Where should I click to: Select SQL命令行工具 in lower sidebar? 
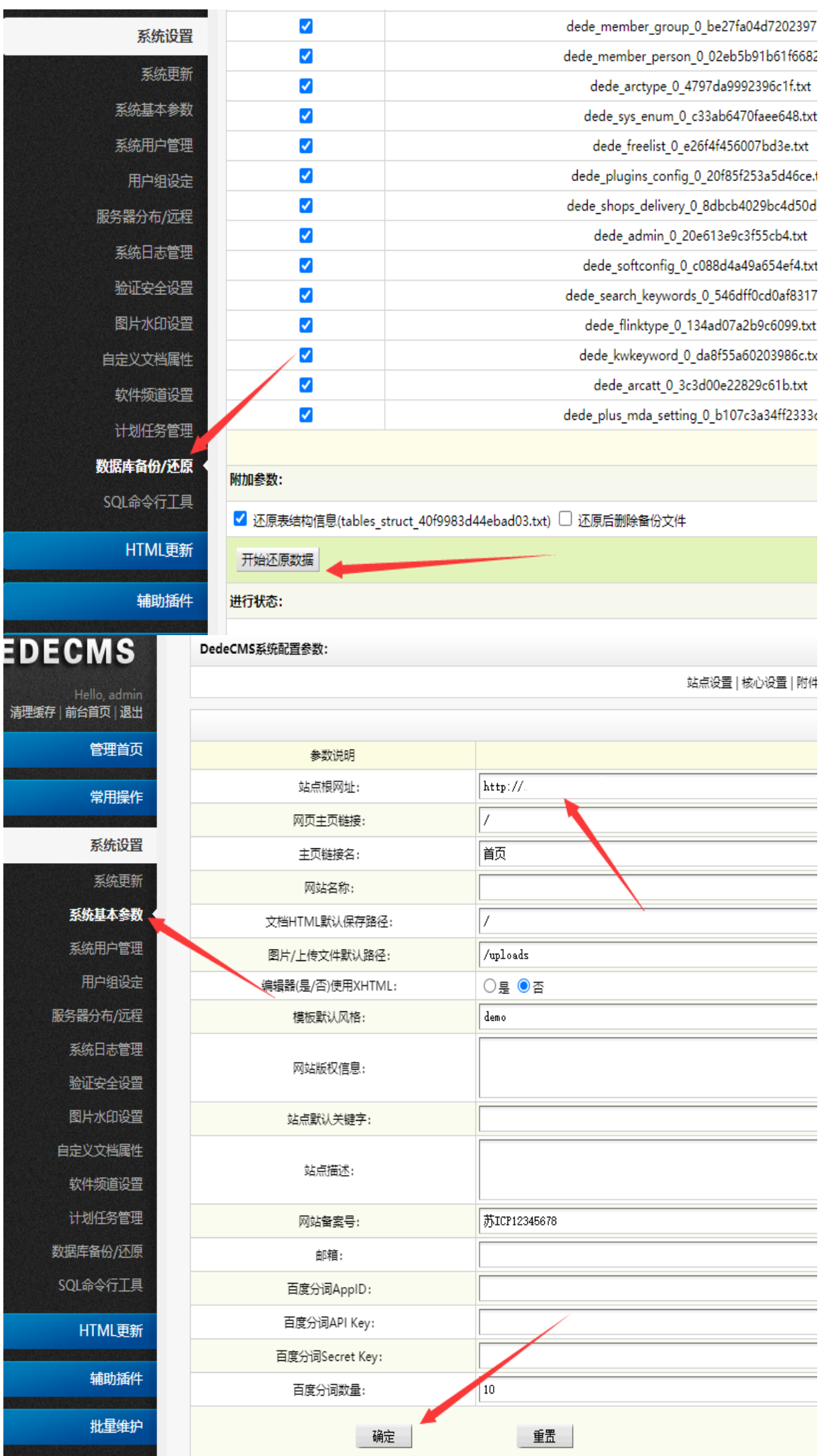pyautogui.click(x=101, y=1285)
